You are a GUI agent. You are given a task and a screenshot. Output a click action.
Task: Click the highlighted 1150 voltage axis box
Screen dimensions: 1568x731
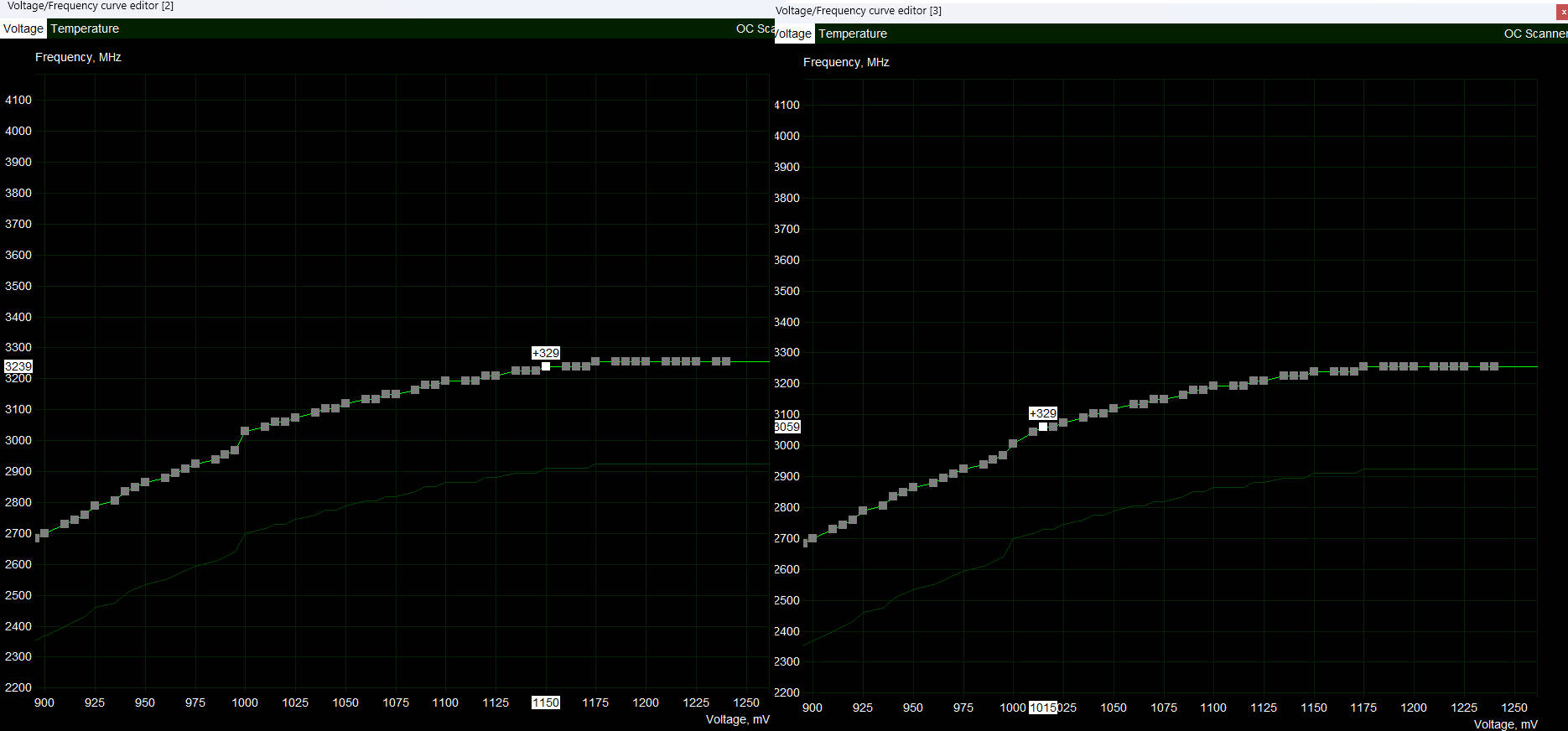(x=545, y=702)
